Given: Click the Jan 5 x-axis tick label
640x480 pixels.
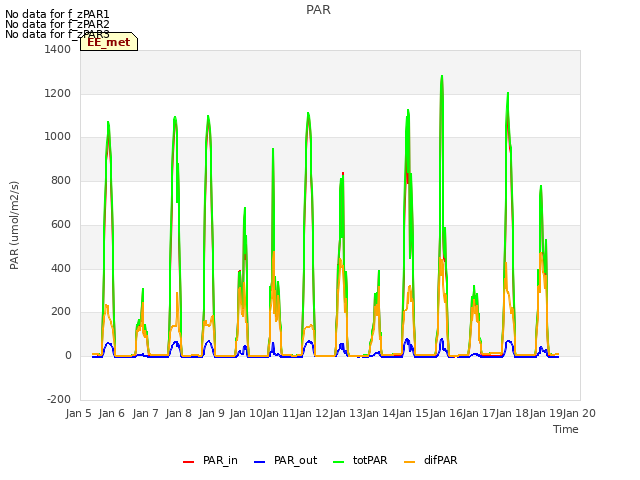Looking at the screenshot, I should (x=78, y=413).
